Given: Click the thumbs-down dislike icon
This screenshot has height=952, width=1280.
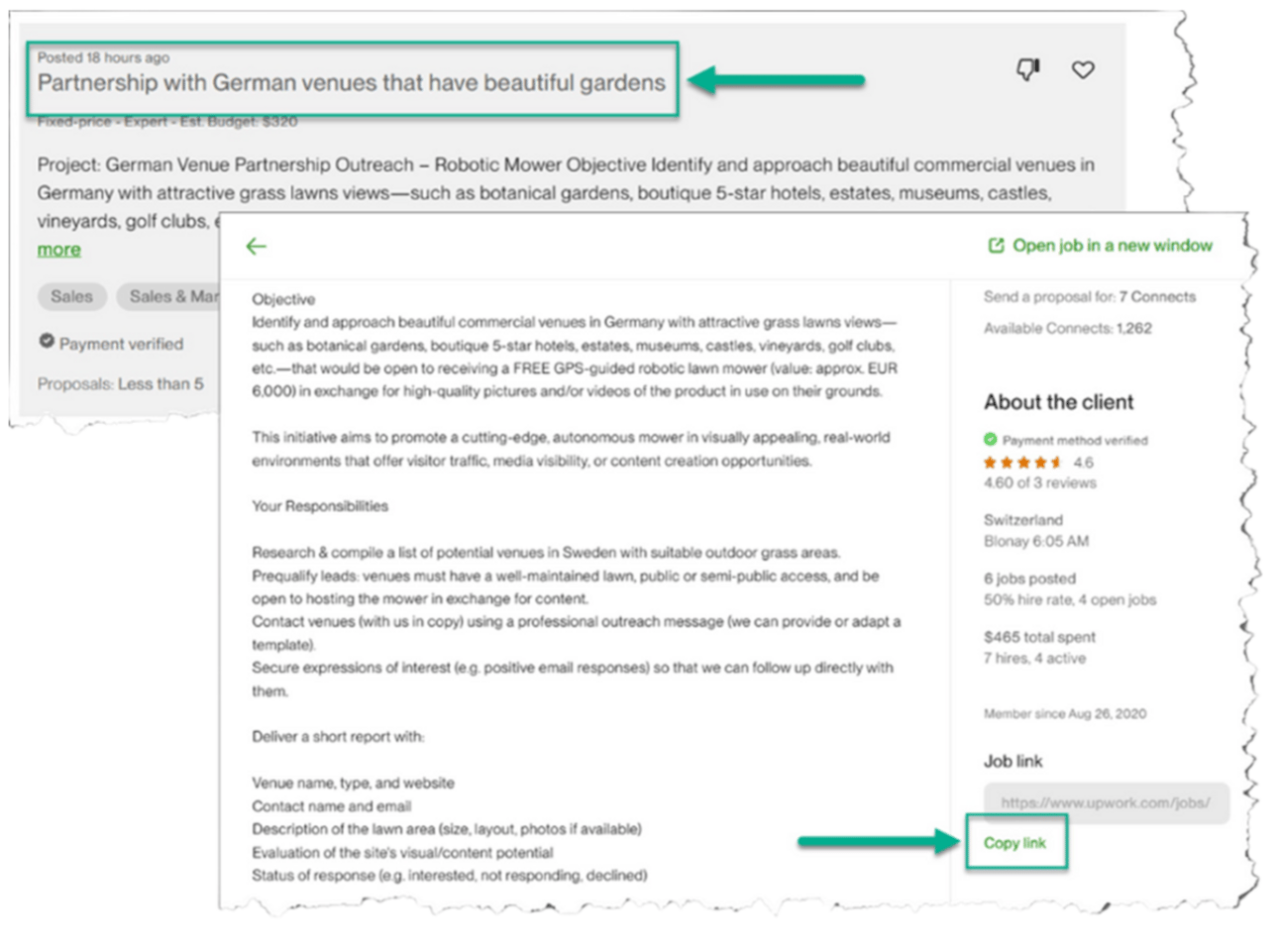Looking at the screenshot, I should (1027, 69).
